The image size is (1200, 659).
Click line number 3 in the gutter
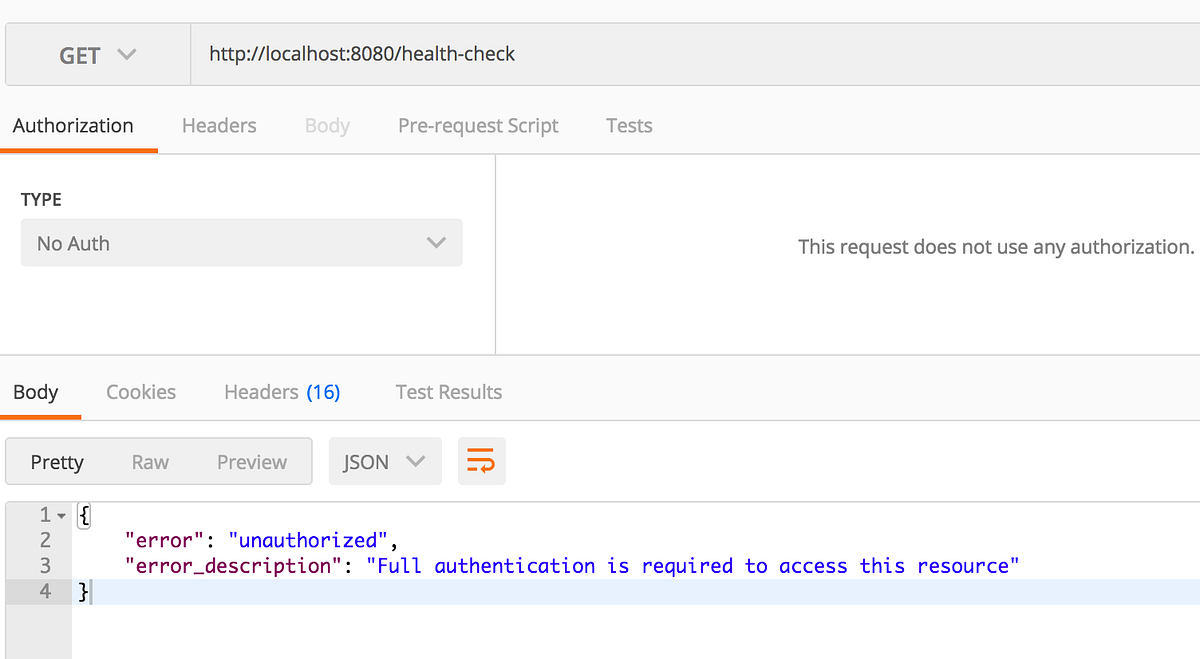click(45, 566)
